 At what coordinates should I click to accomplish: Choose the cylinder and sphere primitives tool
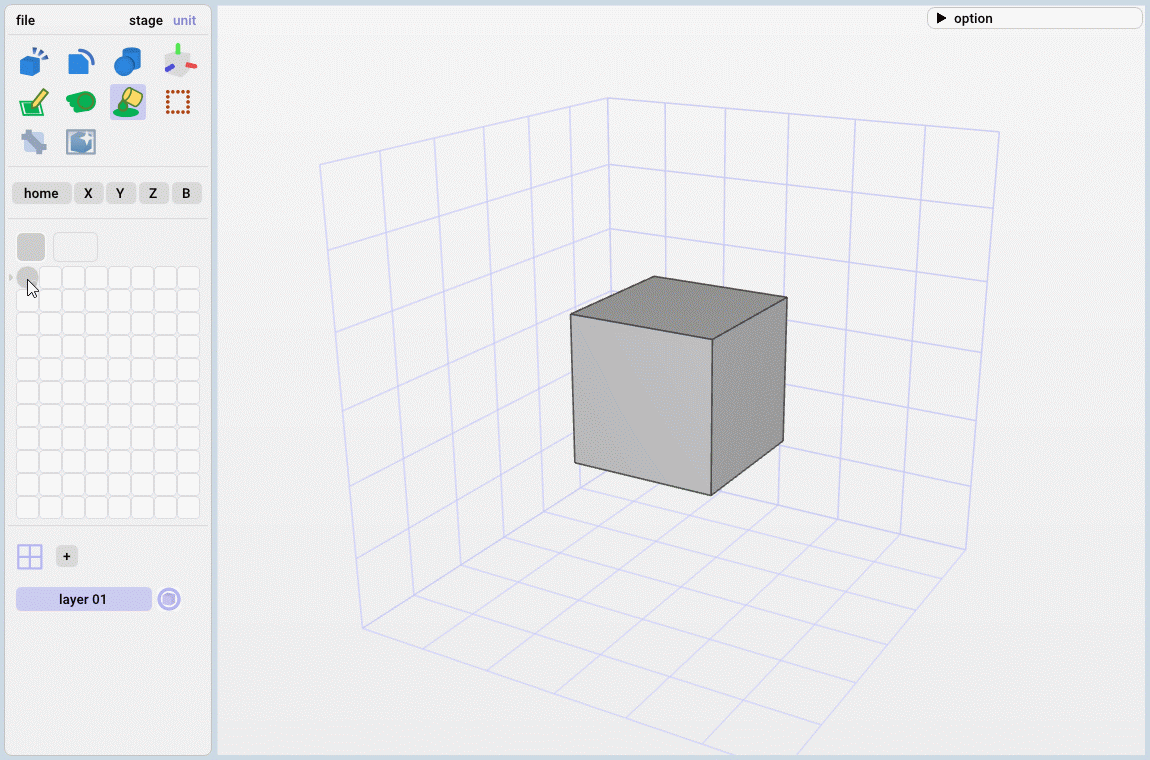pos(128,62)
